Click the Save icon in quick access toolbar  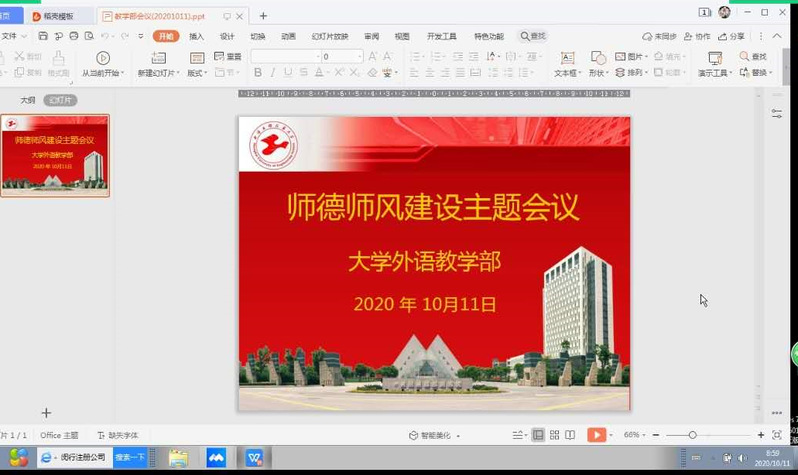(43, 36)
